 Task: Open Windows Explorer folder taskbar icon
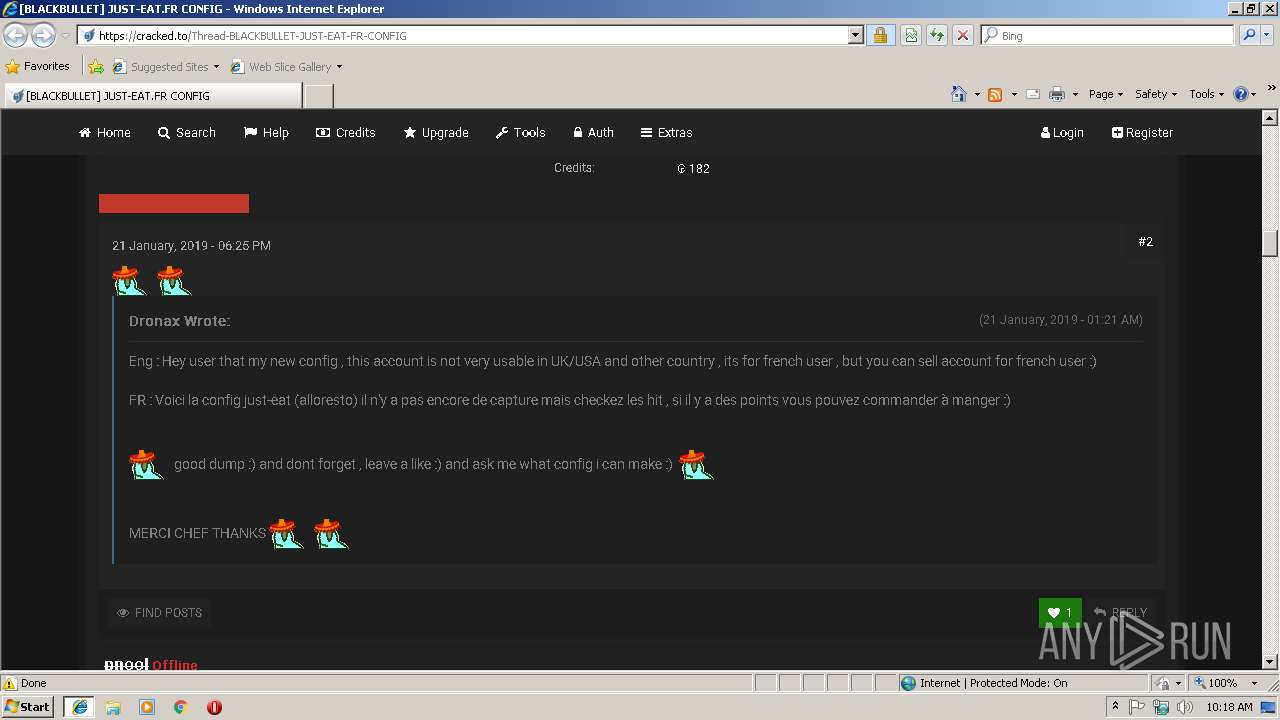coord(113,707)
